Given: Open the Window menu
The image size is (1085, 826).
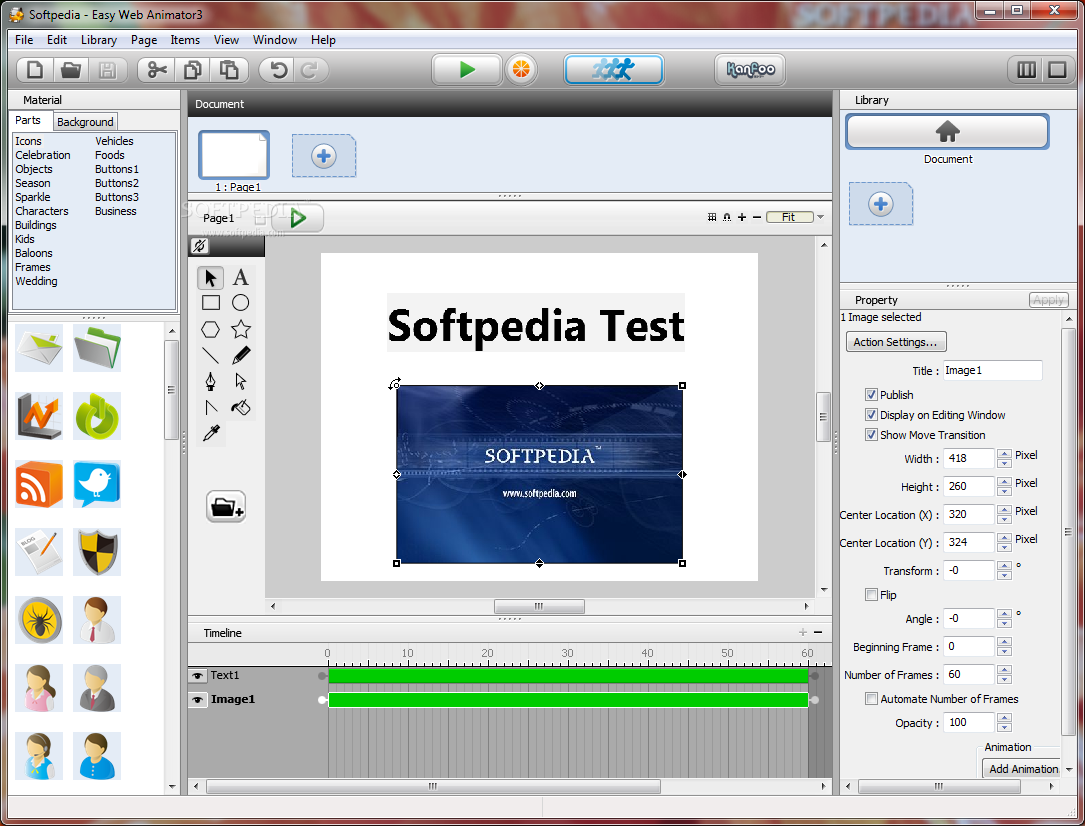Looking at the screenshot, I should tap(275, 39).
